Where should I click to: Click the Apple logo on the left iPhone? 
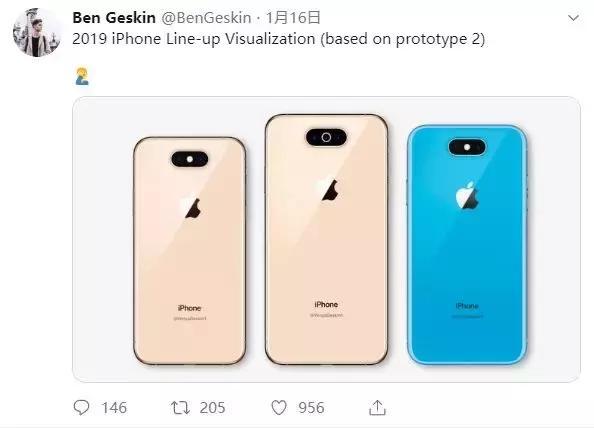[x=191, y=207]
